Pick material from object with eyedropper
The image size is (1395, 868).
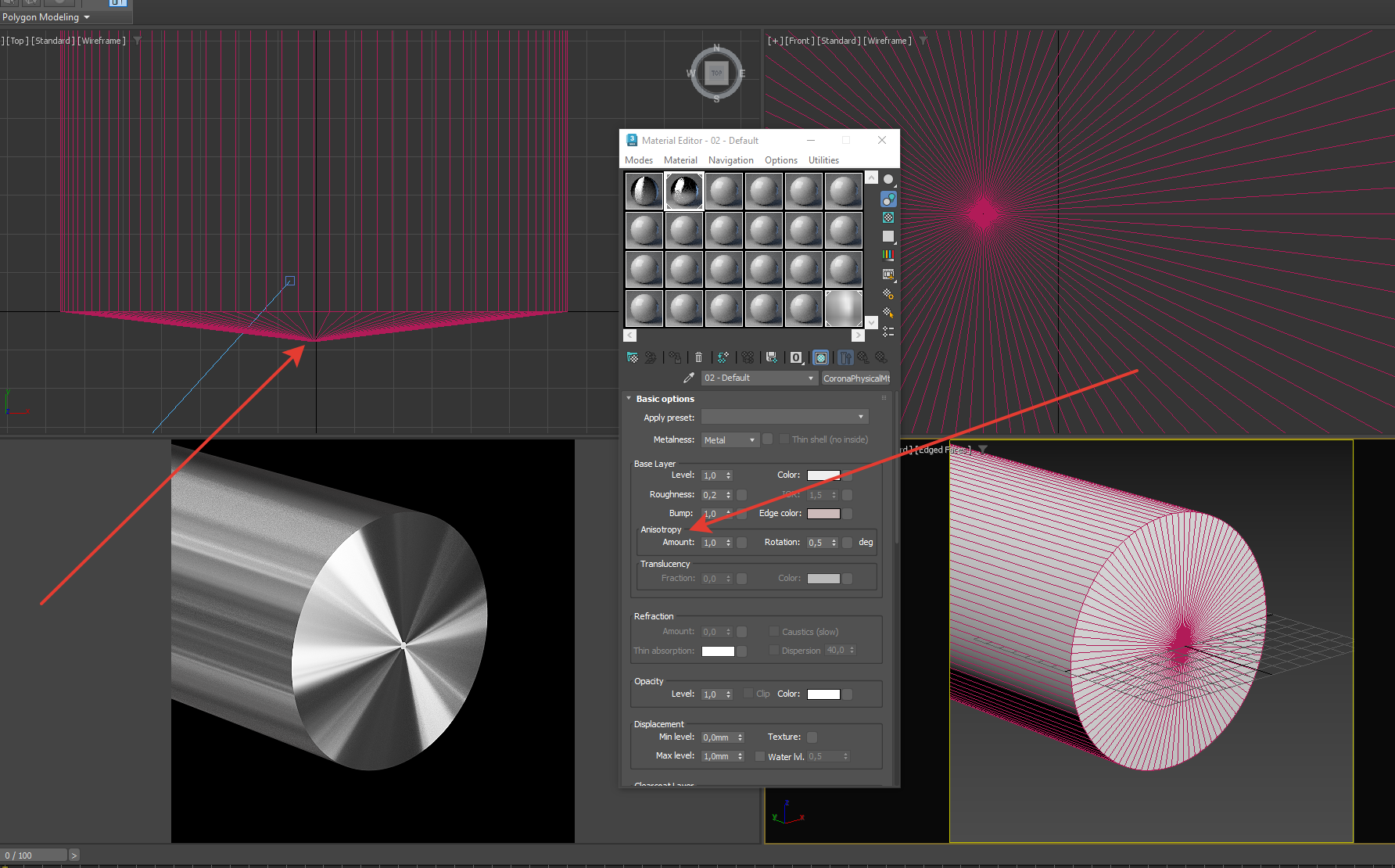(689, 378)
